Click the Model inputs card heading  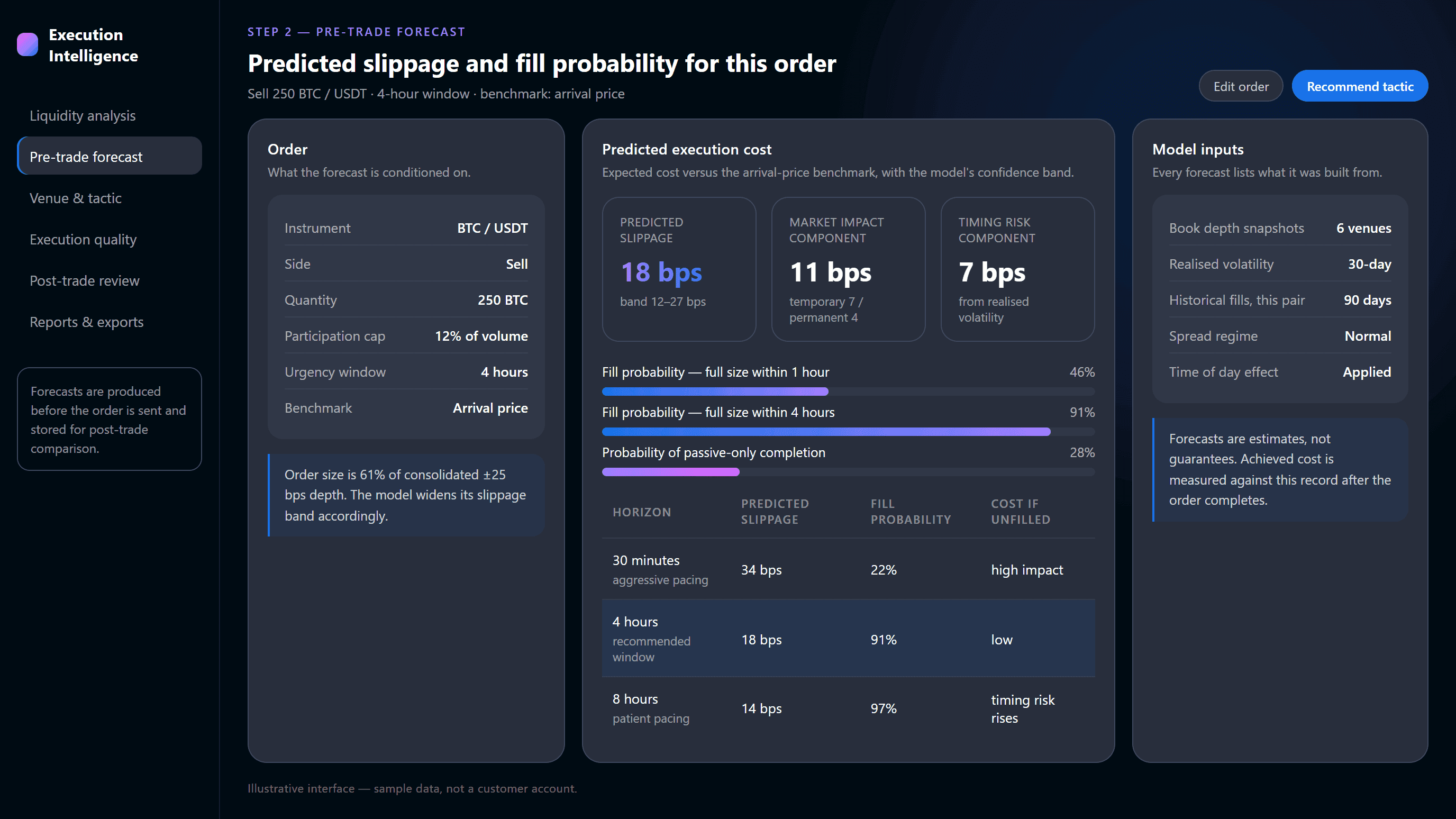pos(1198,149)
